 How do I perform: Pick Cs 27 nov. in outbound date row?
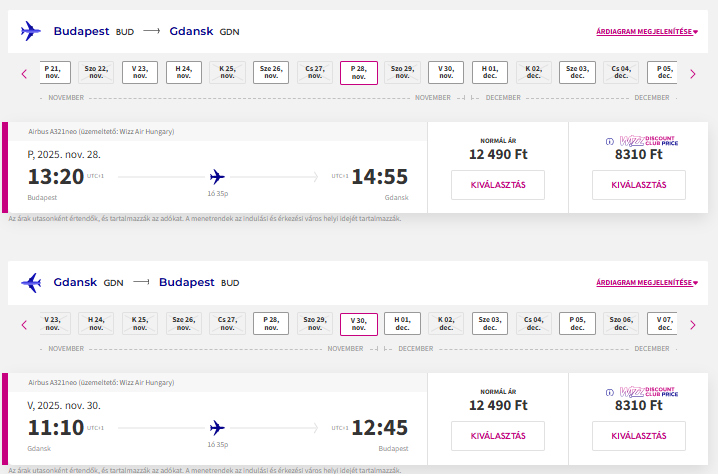click(315, 72)
